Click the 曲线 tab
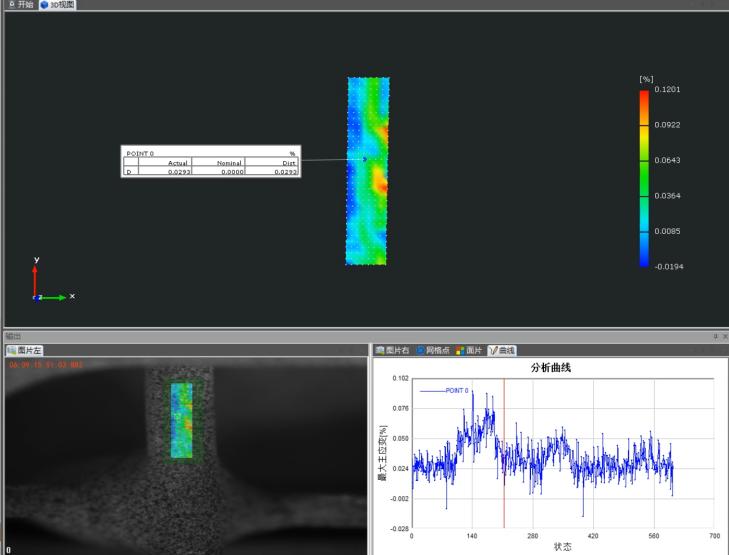The image size is (729, 555). tap(503, 351)
